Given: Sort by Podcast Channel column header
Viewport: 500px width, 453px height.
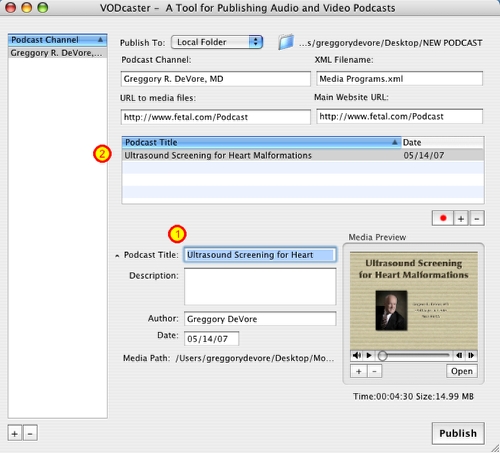Looking at the screenshot, I should coord(57,40).
